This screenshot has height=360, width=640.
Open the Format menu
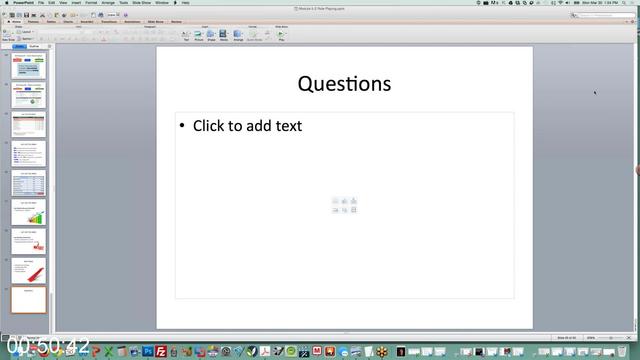(x=91, y=3)
